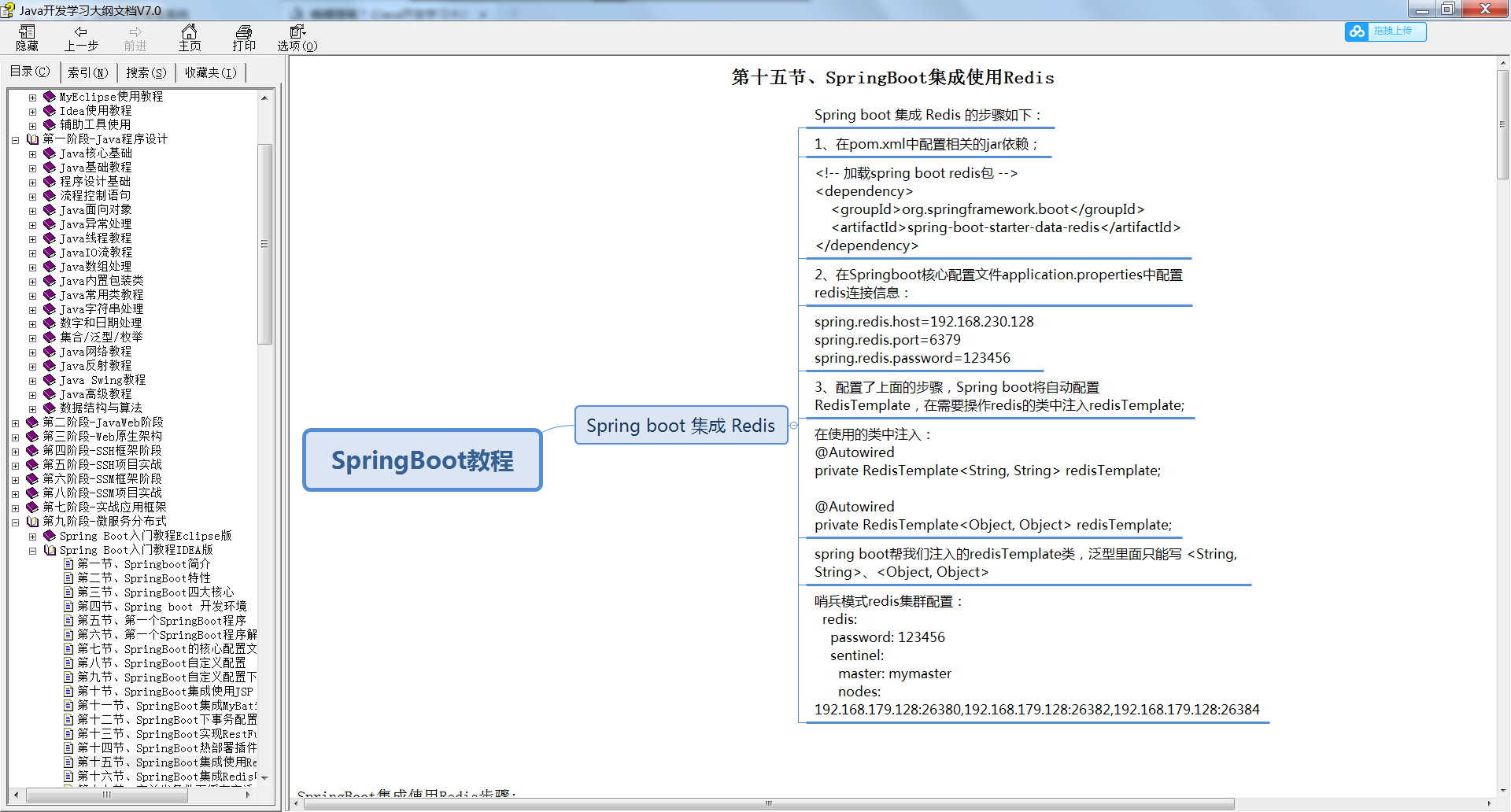Expand the Idea使用教程 node
Viewport: 1511px width, 812px height.
tap(33, 112)
